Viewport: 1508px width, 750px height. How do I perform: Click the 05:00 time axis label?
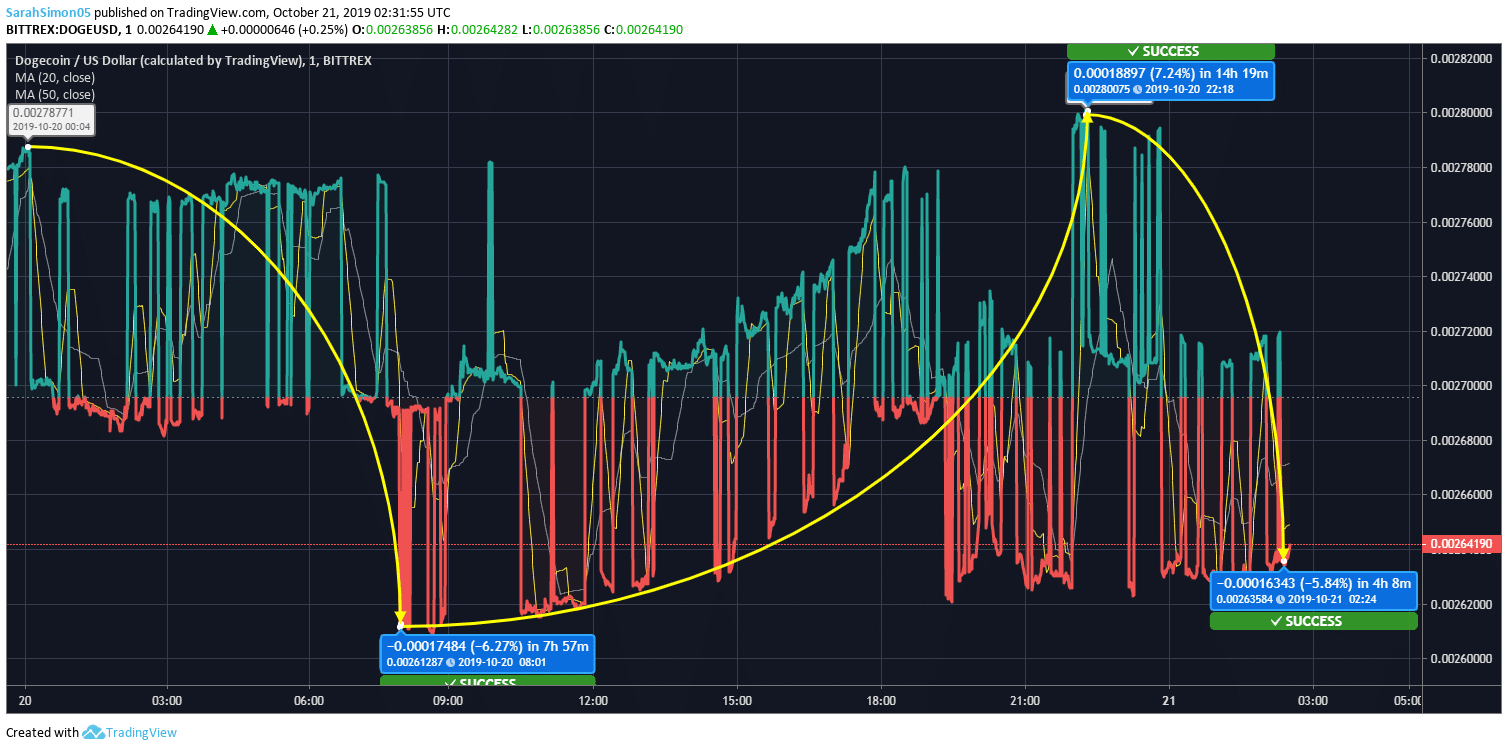click(1406, 701)
